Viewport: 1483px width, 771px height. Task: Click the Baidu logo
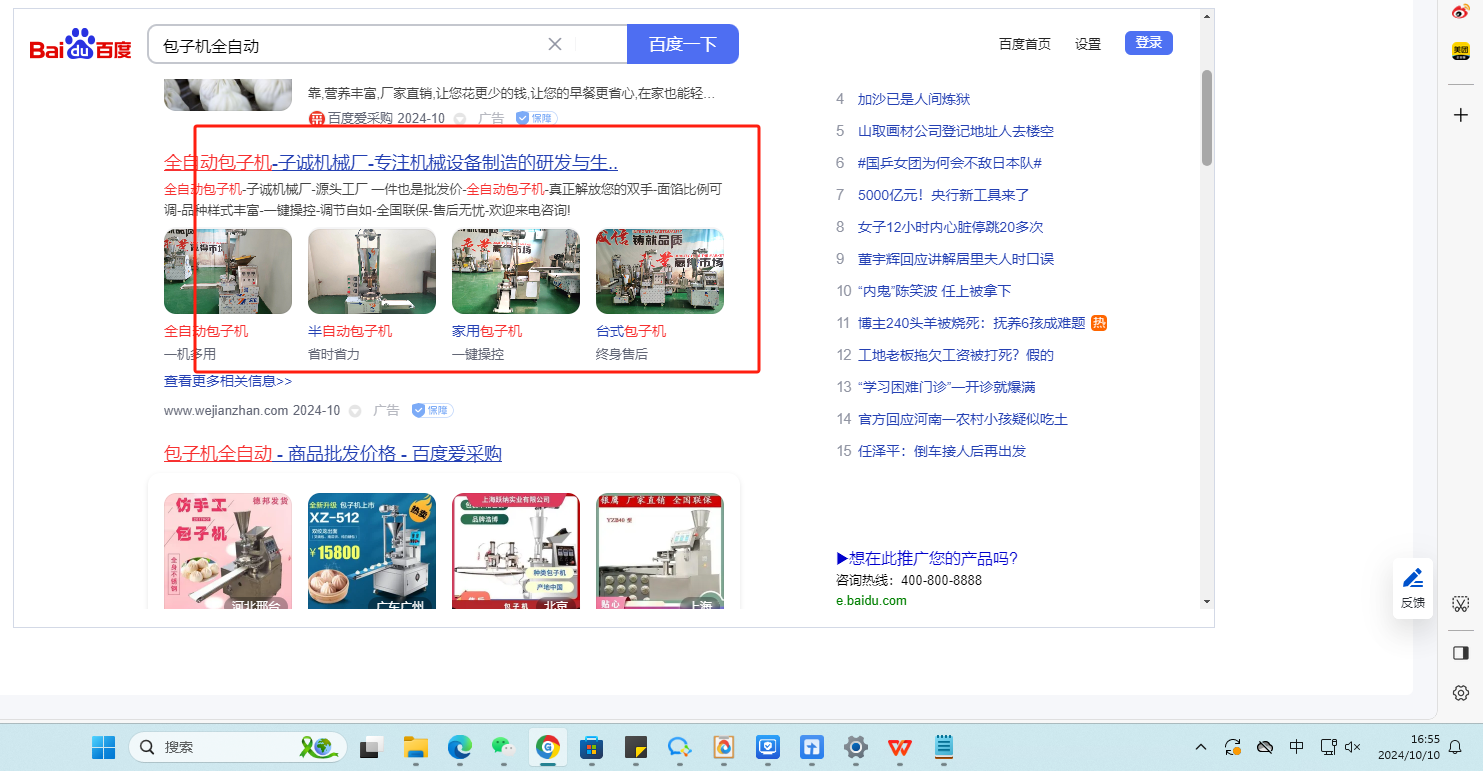click(81, 45)
